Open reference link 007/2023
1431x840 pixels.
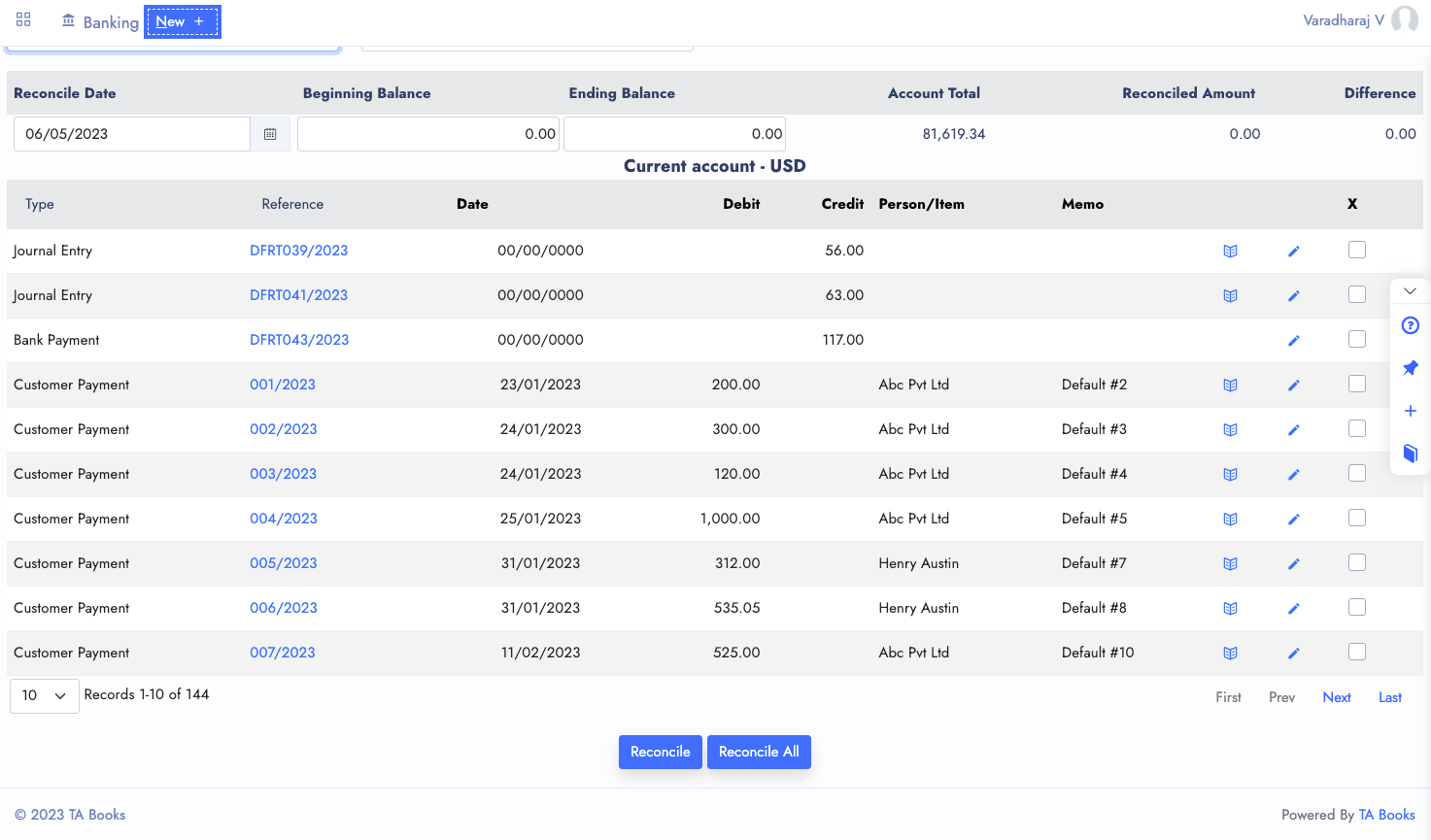click(x=283, y=653)
